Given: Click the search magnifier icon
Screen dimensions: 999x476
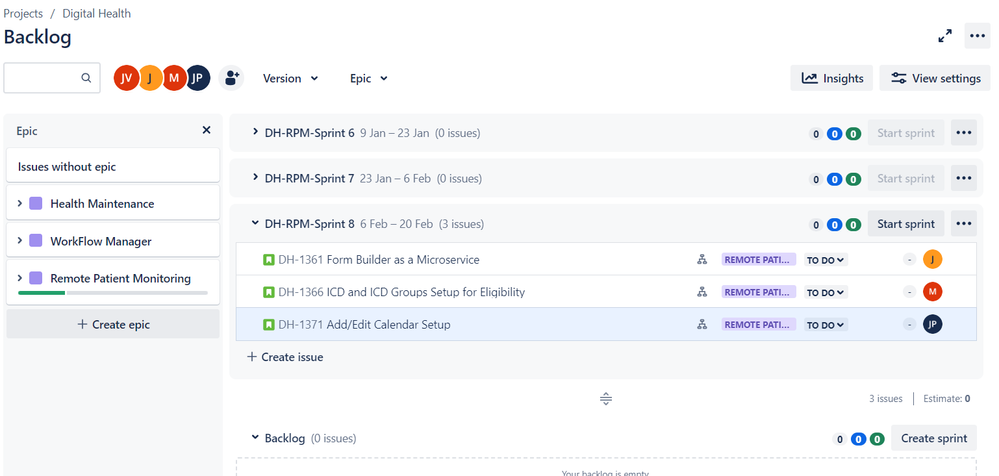Looking at the screenshot, I should [86, 78].
